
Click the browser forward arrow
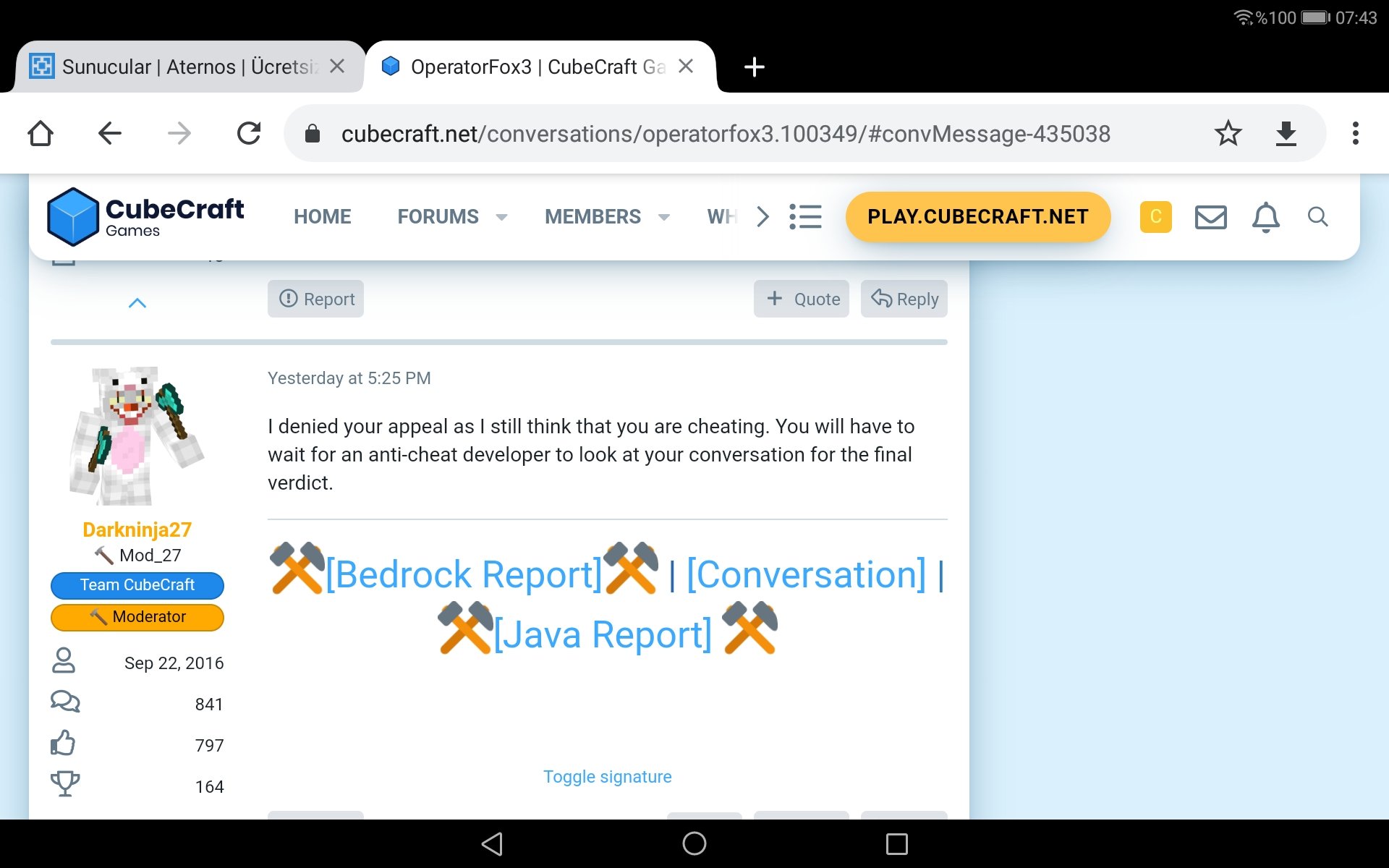179,133
